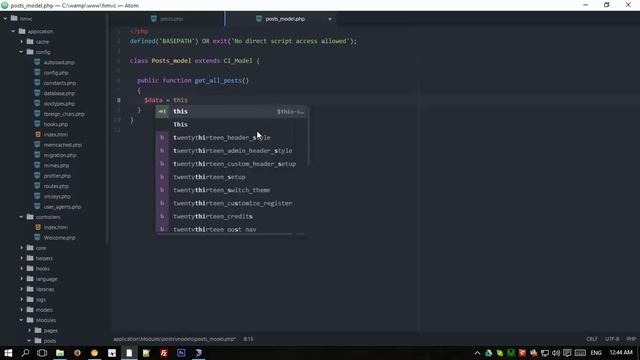Open autoload.php file in tree

coord(59,62)
